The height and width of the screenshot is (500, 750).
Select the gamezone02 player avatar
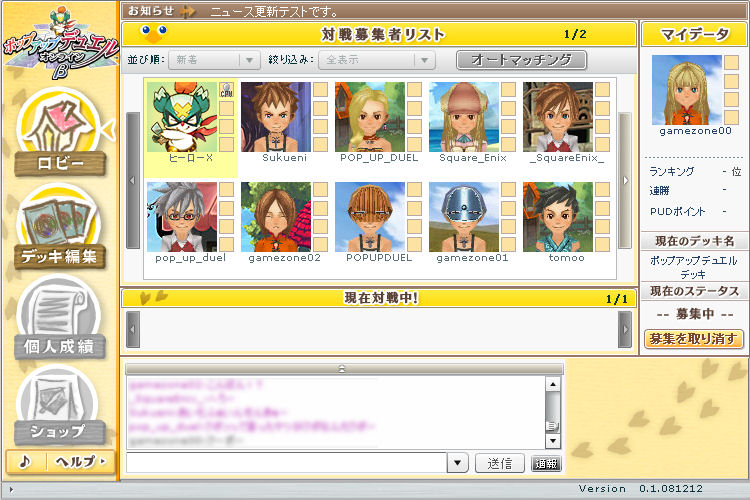pyautogui.click(x=276, y=217)
